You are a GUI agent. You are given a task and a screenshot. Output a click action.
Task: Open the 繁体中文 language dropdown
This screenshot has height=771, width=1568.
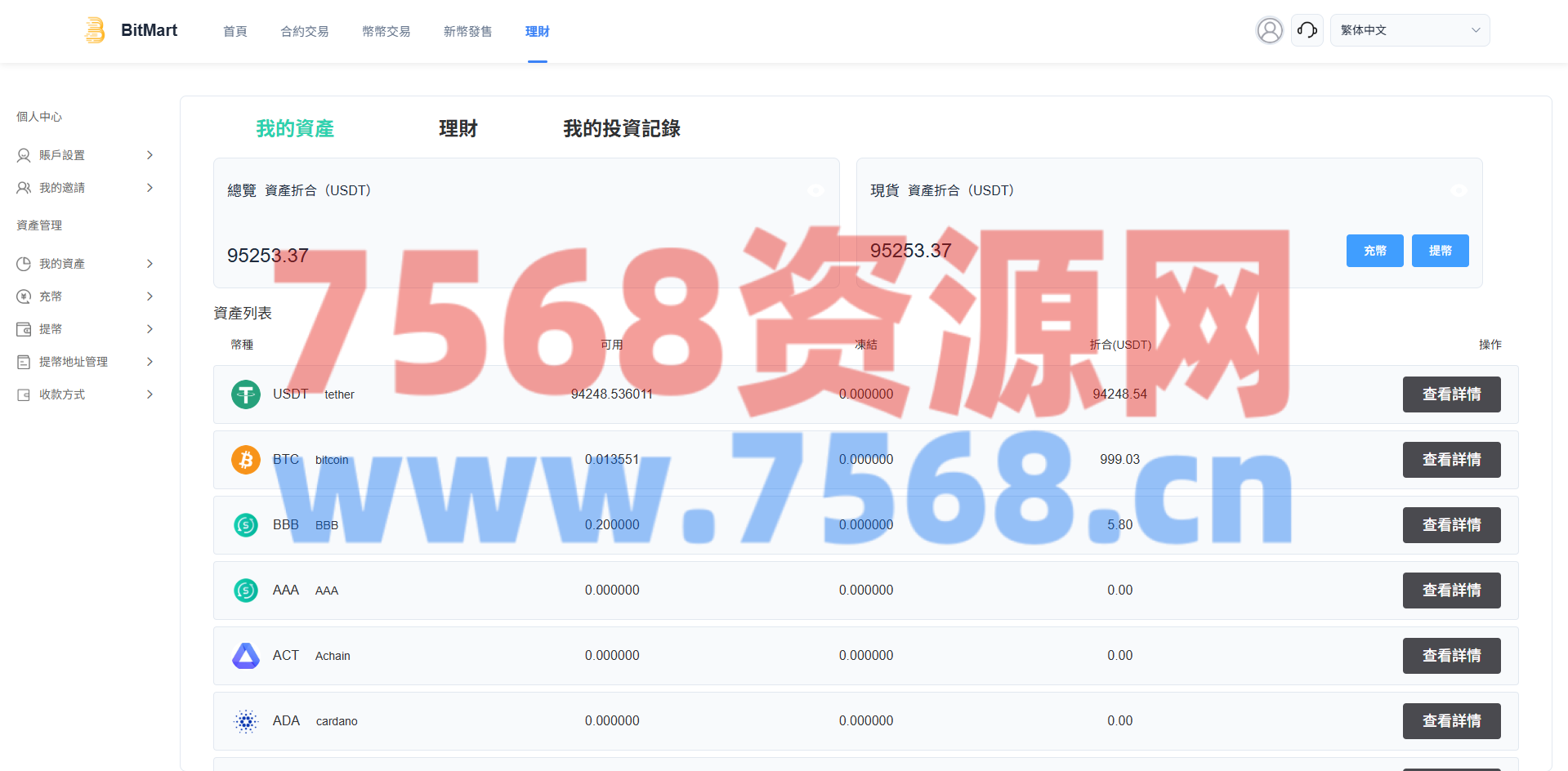pyautogui.click(x=1409, y=30)
